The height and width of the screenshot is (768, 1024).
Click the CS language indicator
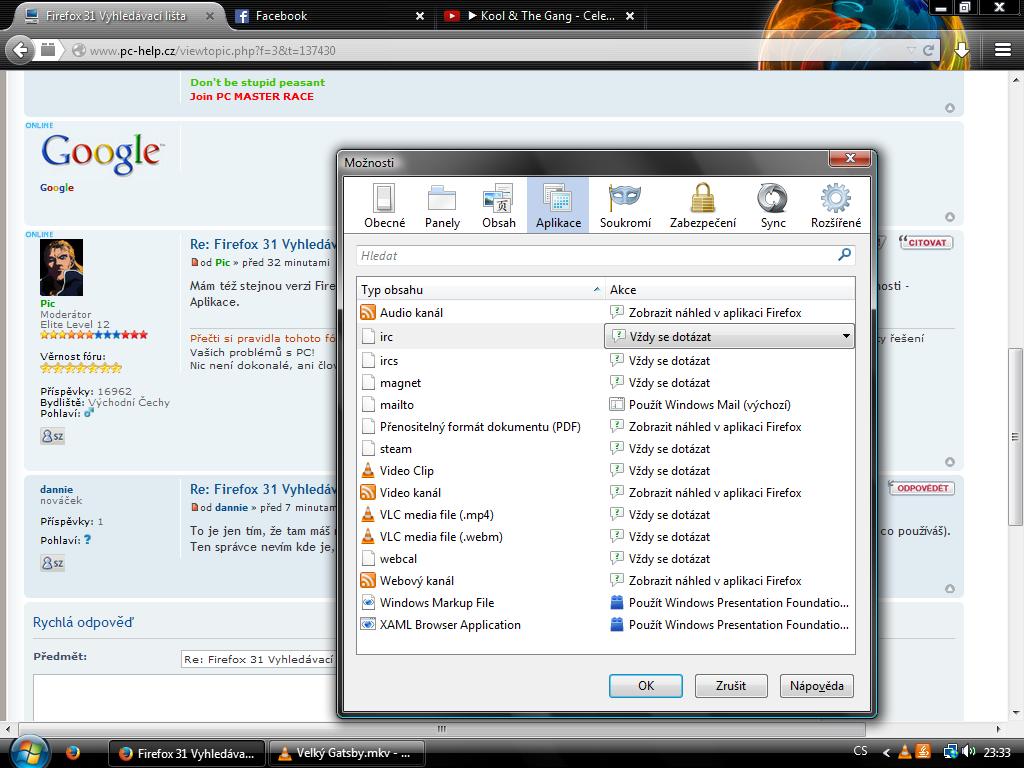pos(860,751)
